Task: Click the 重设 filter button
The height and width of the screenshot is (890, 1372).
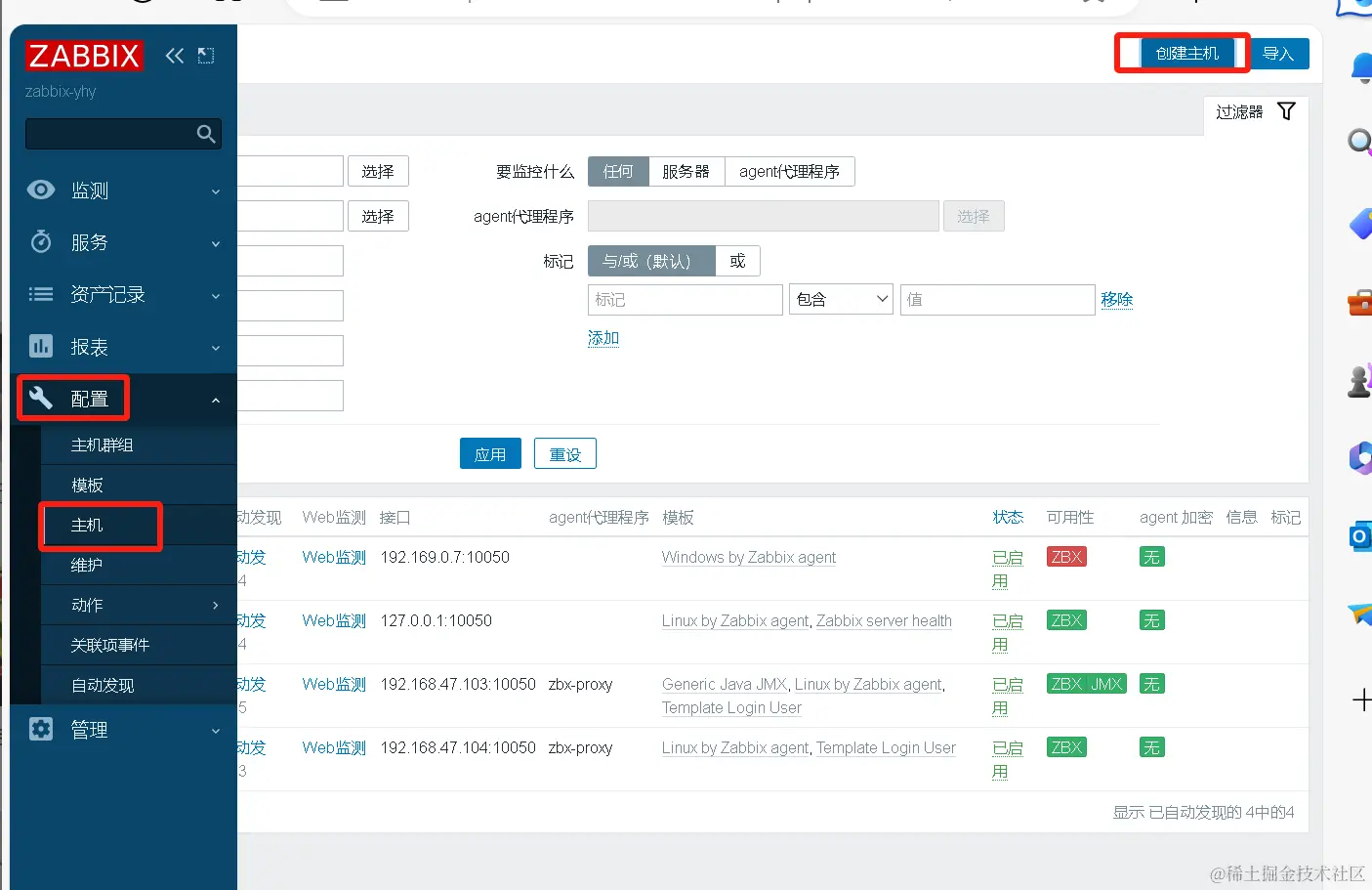Action: point(565,453)
